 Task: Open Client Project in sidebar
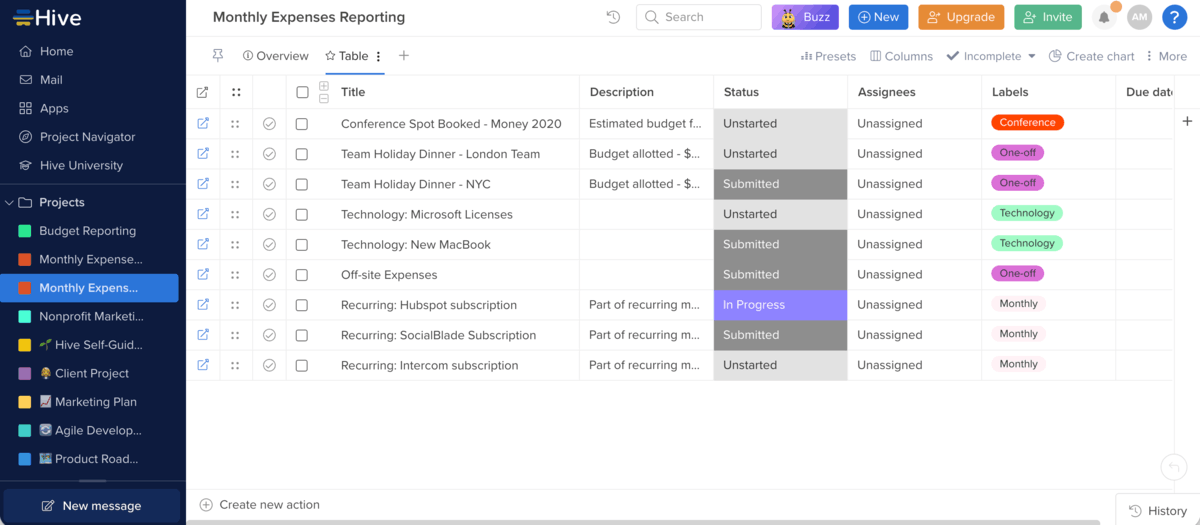91,373
